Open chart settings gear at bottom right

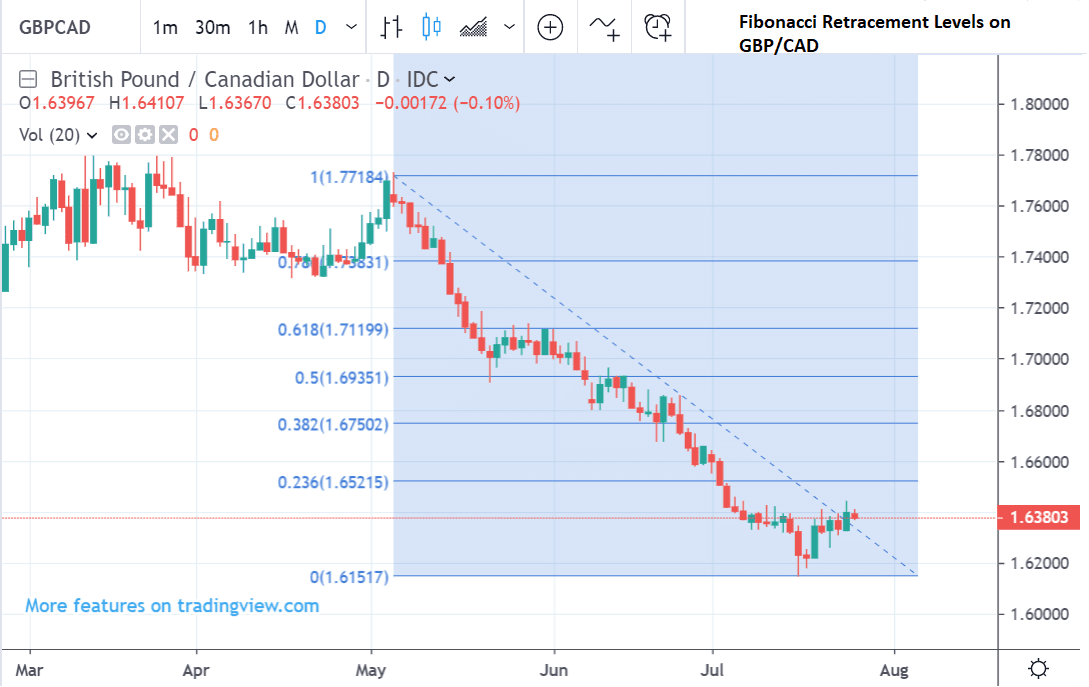[1039, 668]
